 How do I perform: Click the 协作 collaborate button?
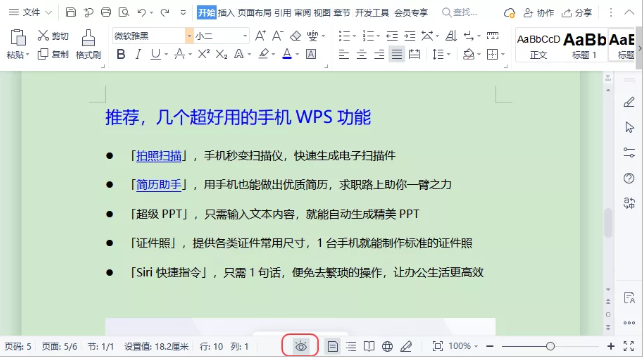tap(539, 13)
